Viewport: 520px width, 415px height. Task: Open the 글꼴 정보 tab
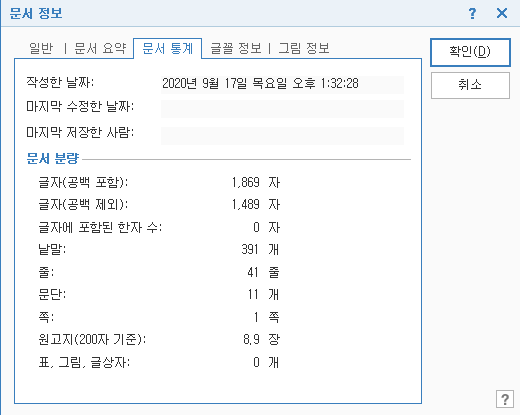[x=236, y=49]
